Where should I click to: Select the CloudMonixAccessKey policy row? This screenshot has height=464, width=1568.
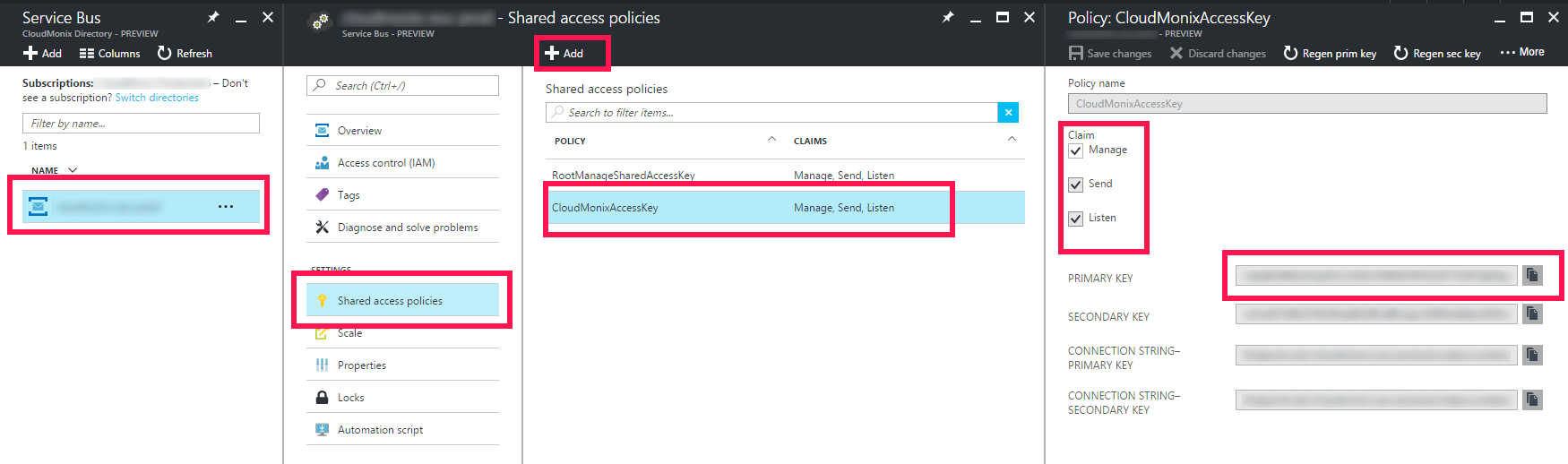coord(785,208)
